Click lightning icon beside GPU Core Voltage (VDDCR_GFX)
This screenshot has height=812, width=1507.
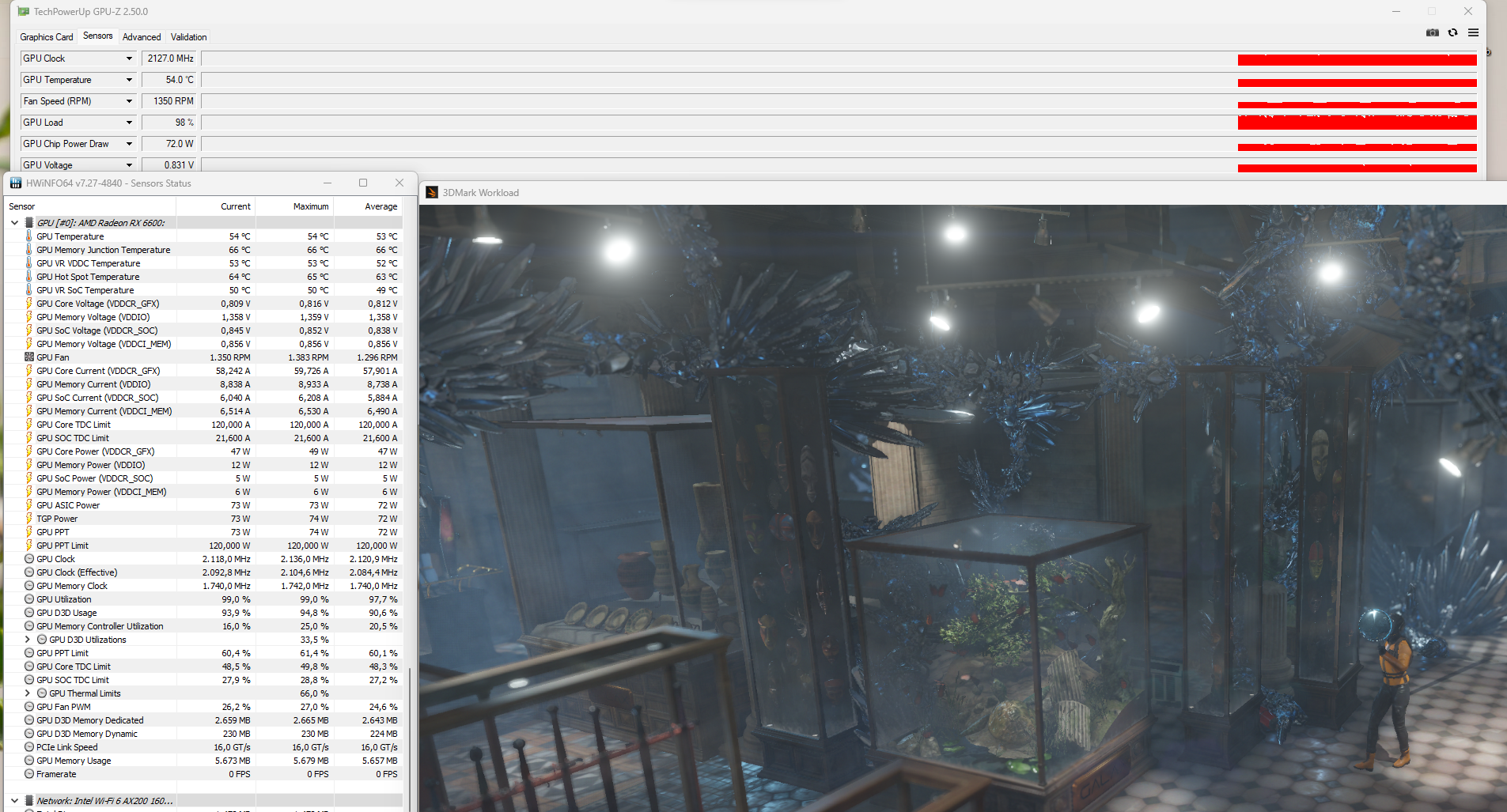[x=29, y=304]
